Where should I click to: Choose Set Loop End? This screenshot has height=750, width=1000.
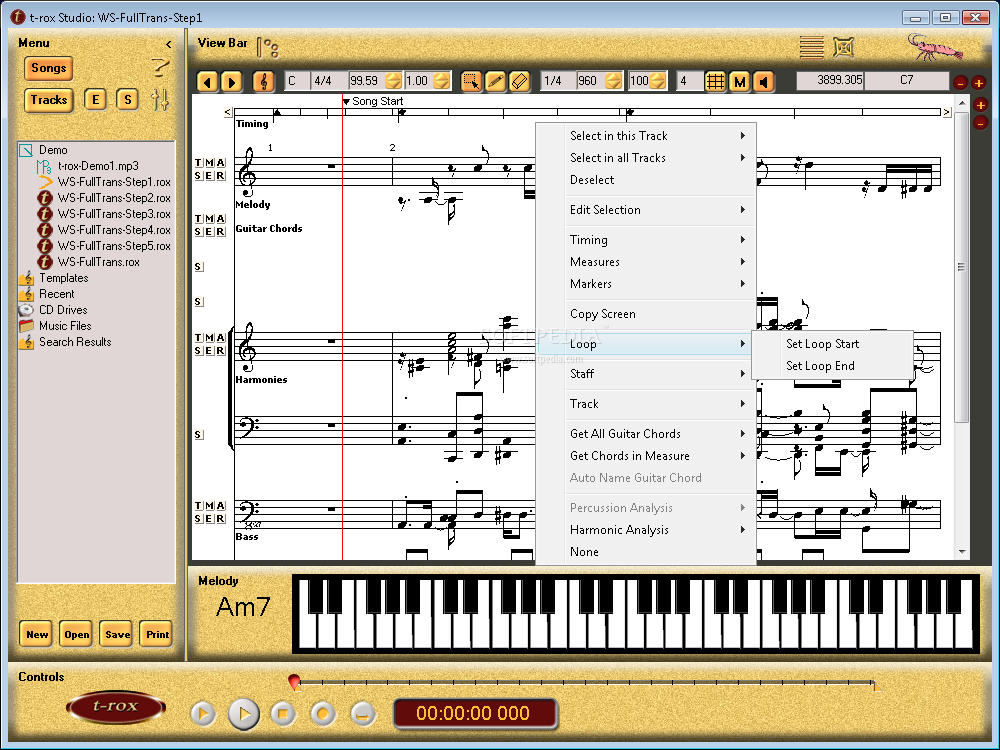point(832,366)
